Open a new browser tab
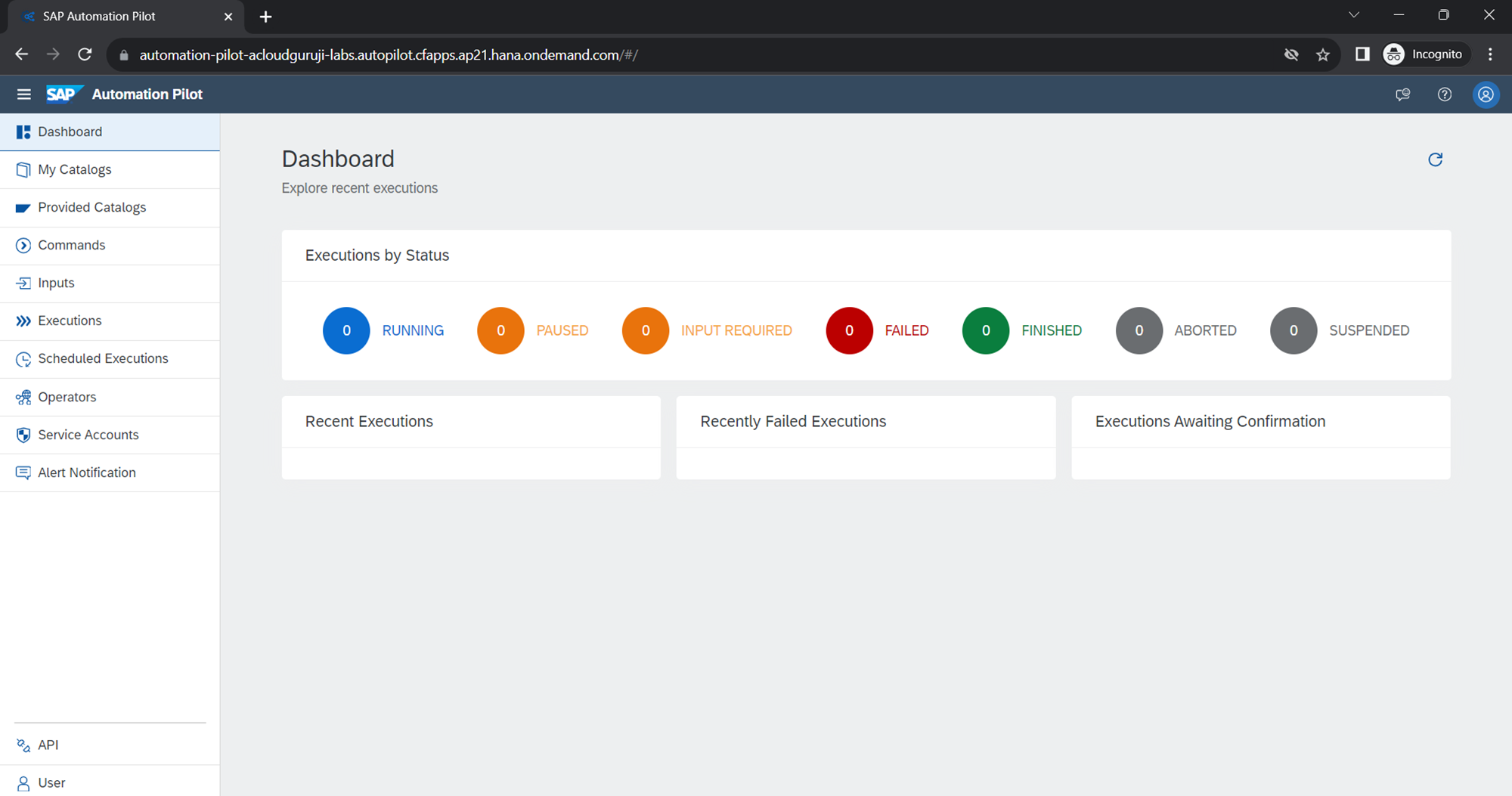The height and width of the screenshot is (796, 1512). point(265,17)
